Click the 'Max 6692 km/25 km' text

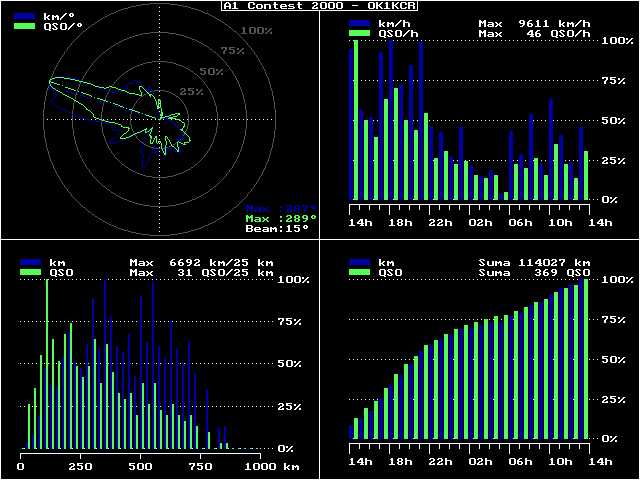pos(201,262)
